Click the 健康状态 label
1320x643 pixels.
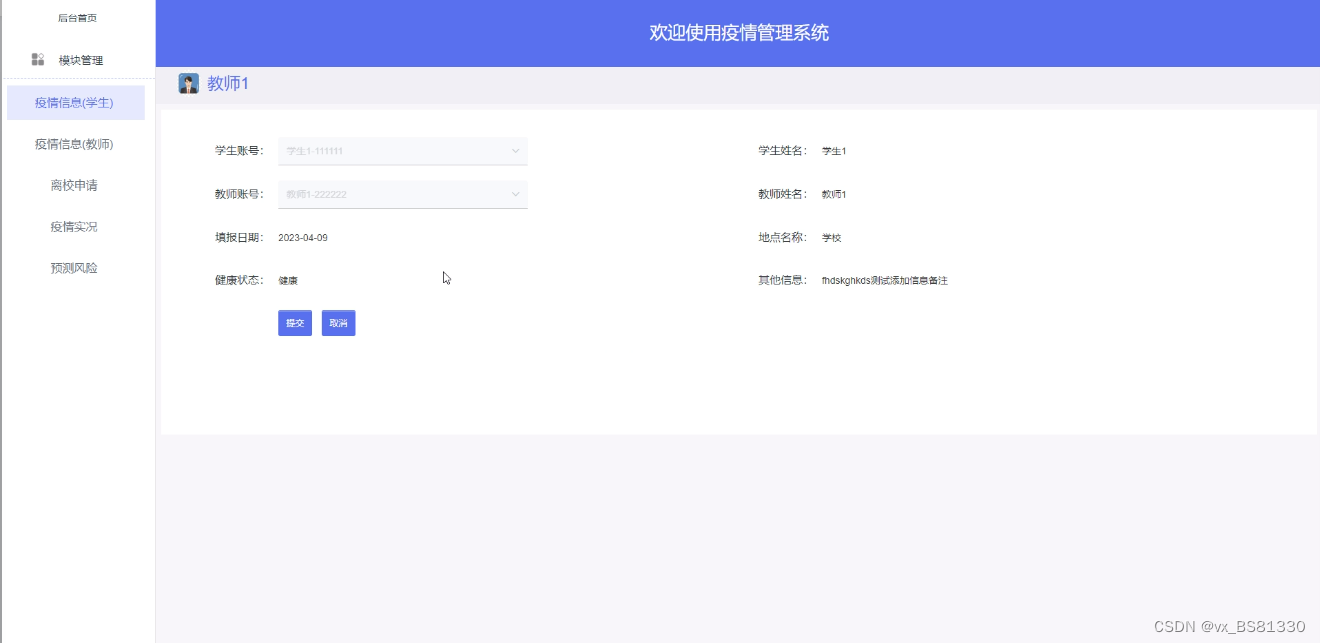tap(239, 281)
